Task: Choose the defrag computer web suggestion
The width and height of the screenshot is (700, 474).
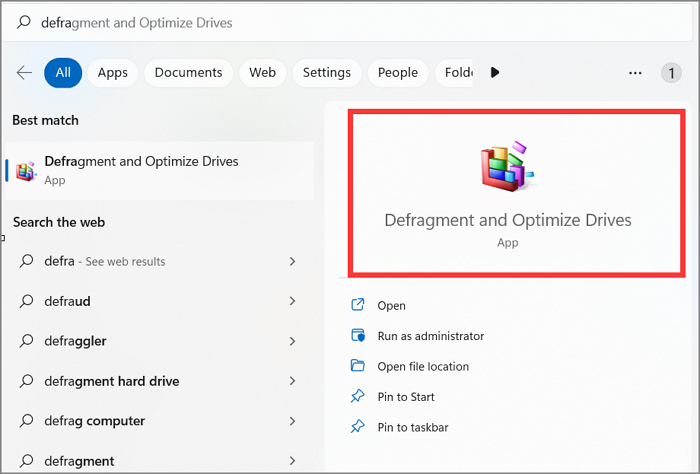Action: point(94,421)
